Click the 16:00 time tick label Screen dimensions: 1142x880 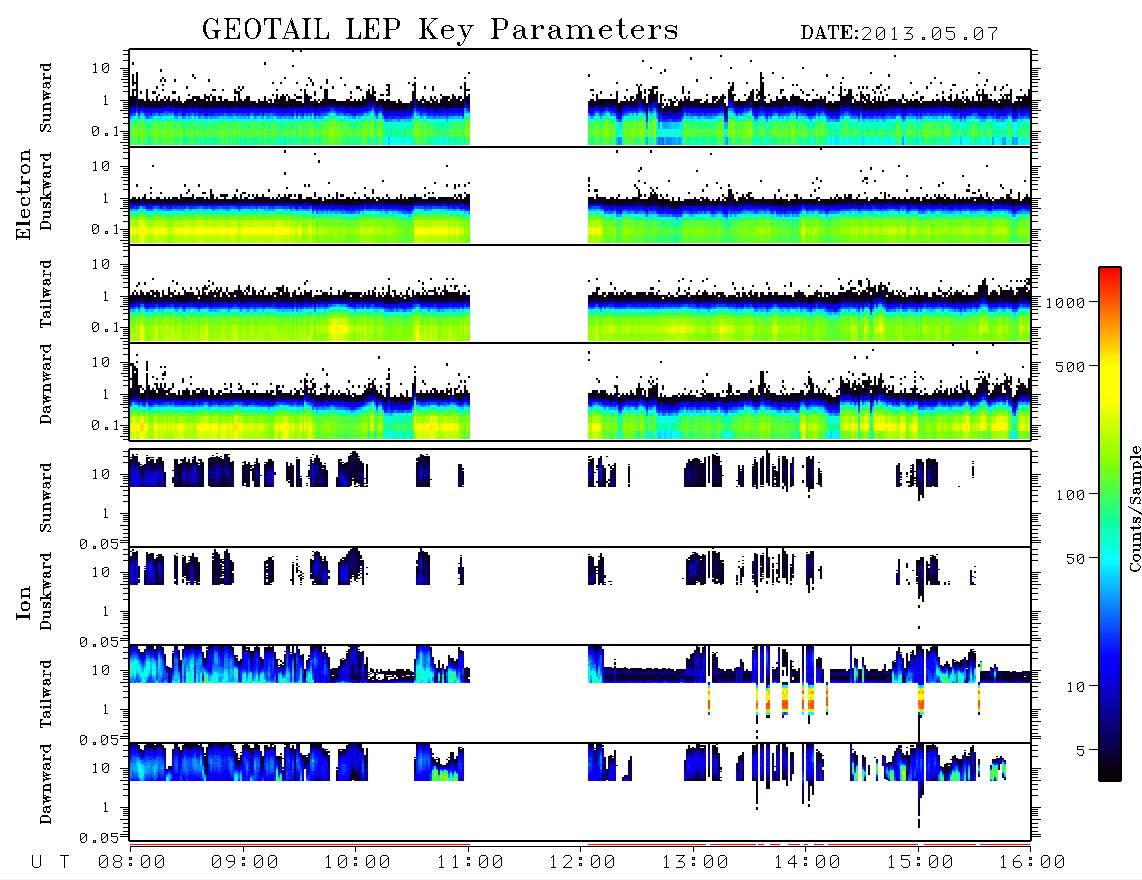tap(1032, 863)
